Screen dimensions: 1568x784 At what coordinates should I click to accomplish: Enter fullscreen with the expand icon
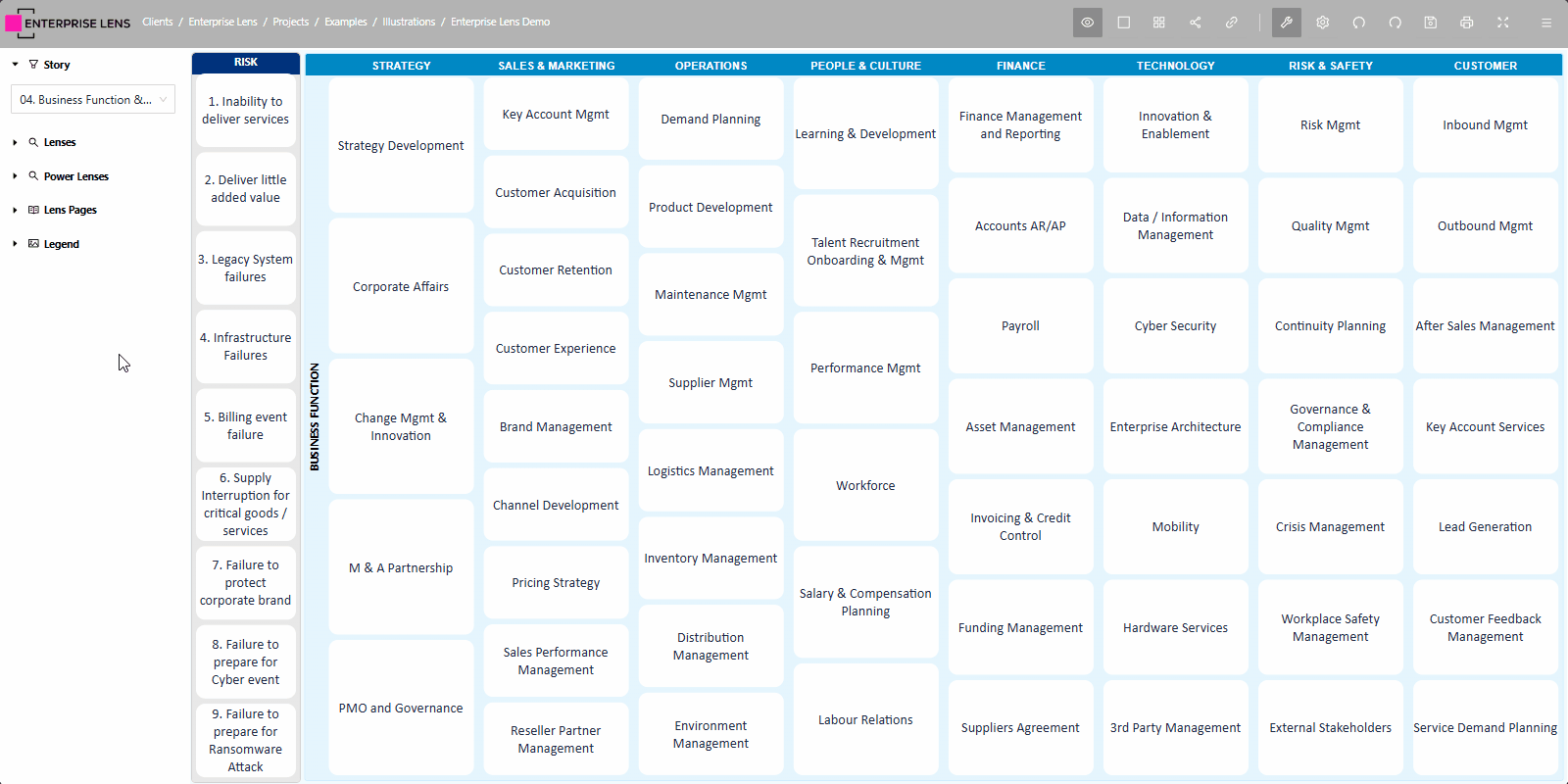coord(1503,23)
